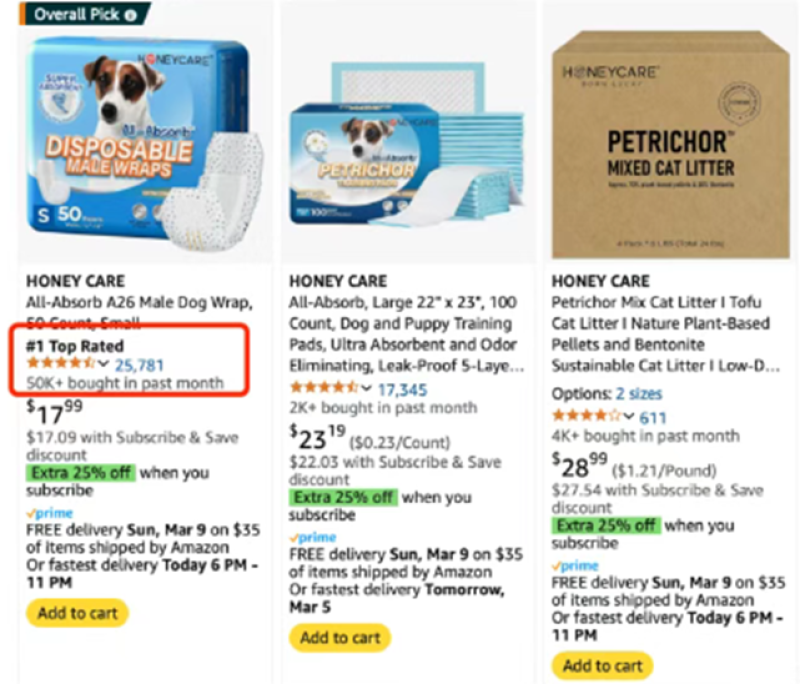
Task: Add Petrichor Cat Litter to cart
Action: [x=602, y=665]
